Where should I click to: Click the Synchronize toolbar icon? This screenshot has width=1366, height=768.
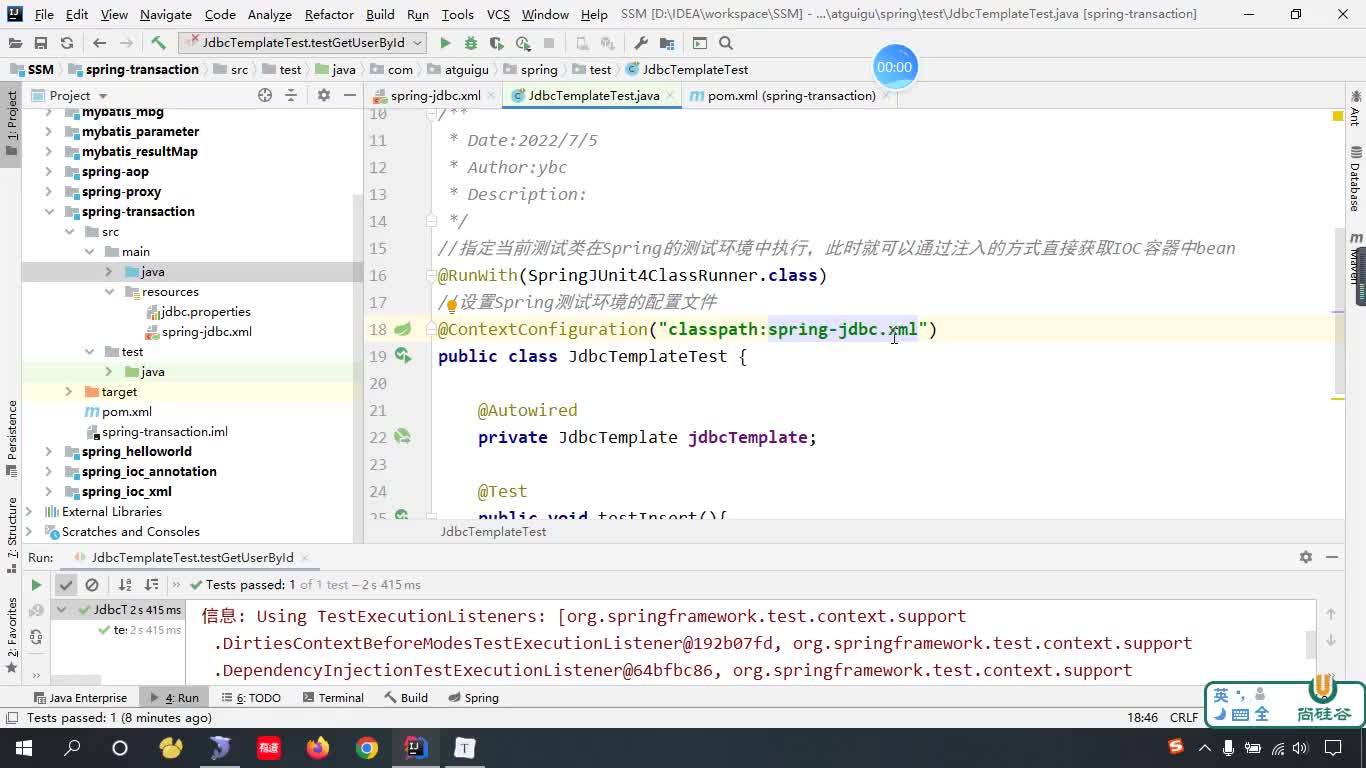(x=67, y=43)
